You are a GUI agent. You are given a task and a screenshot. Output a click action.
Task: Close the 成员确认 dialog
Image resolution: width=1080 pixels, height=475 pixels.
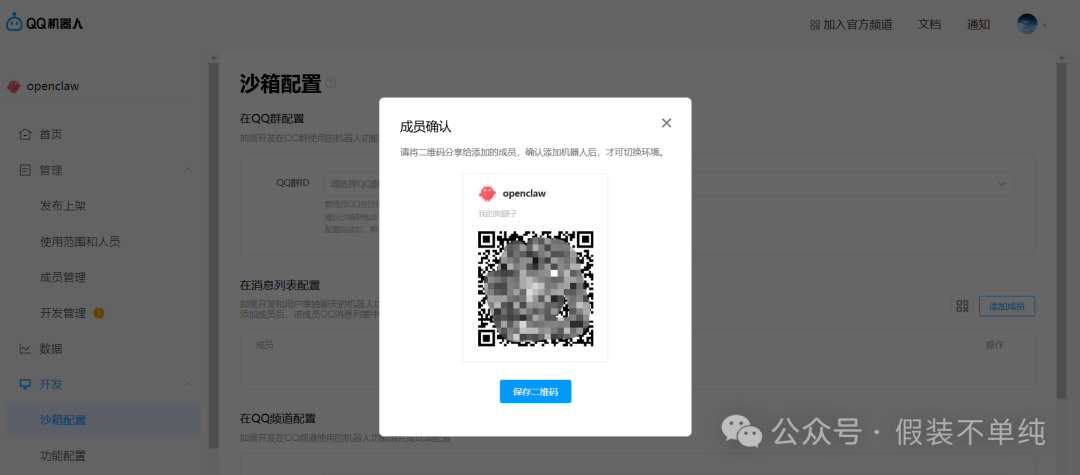tap(666, 123)
